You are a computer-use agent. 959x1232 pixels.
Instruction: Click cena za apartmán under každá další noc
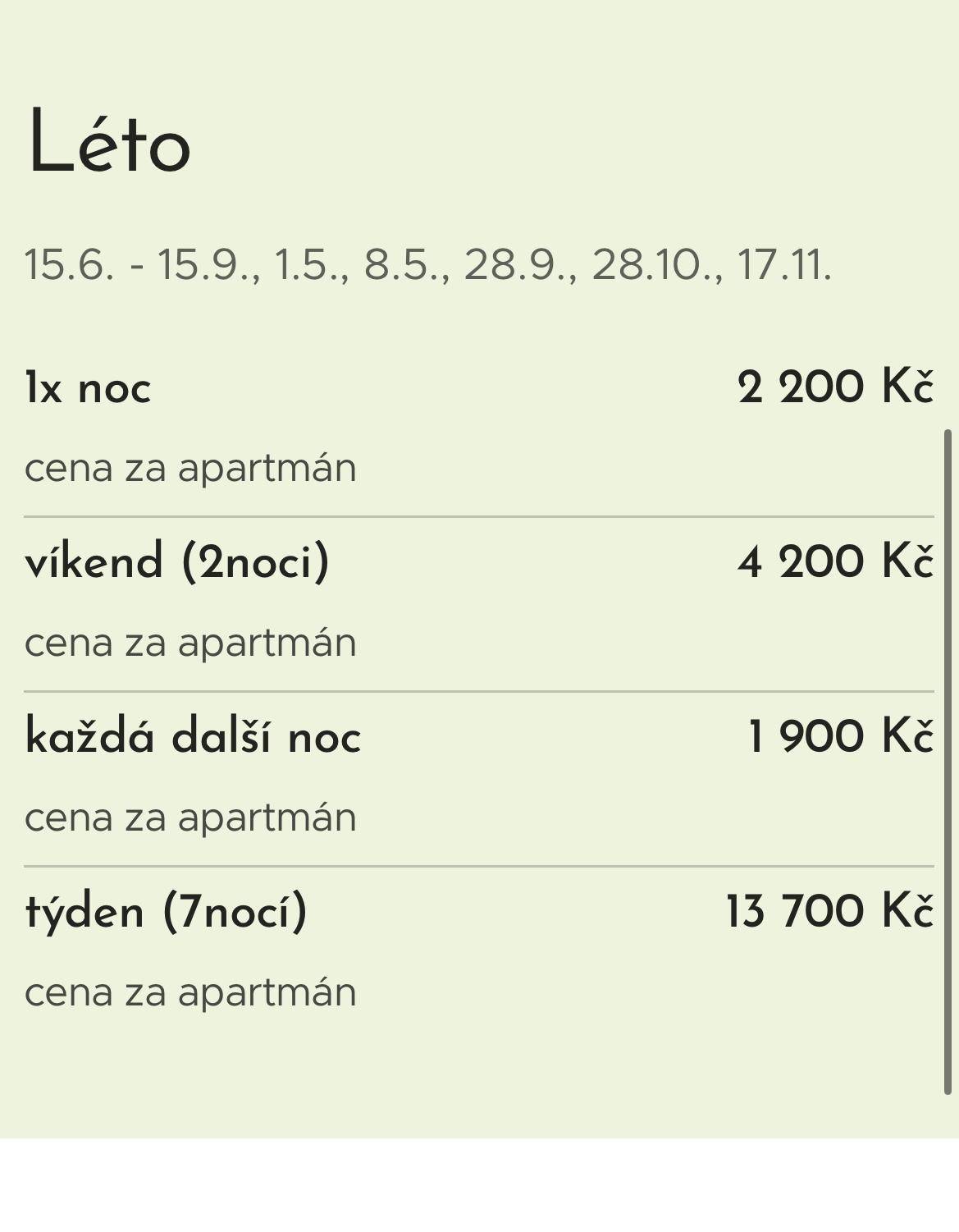click(x=190, y=818)
